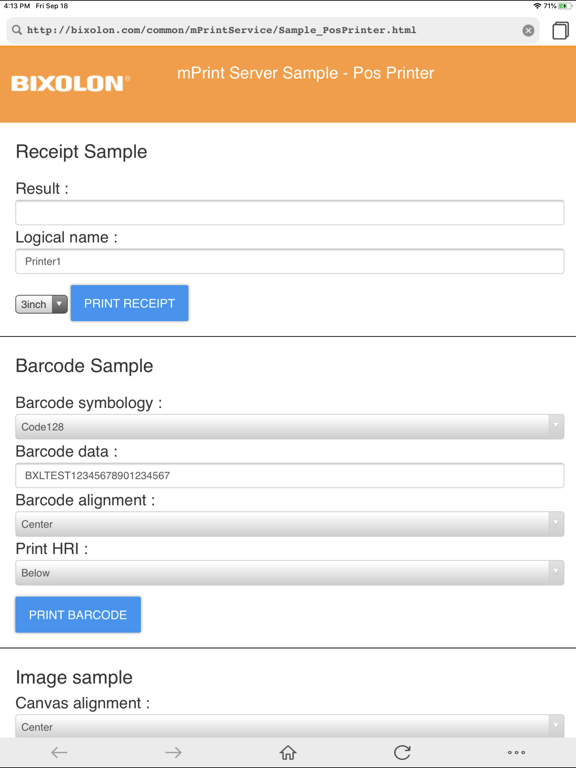
Task: Open the three-dot more options menu
Action: coord(516,752)
